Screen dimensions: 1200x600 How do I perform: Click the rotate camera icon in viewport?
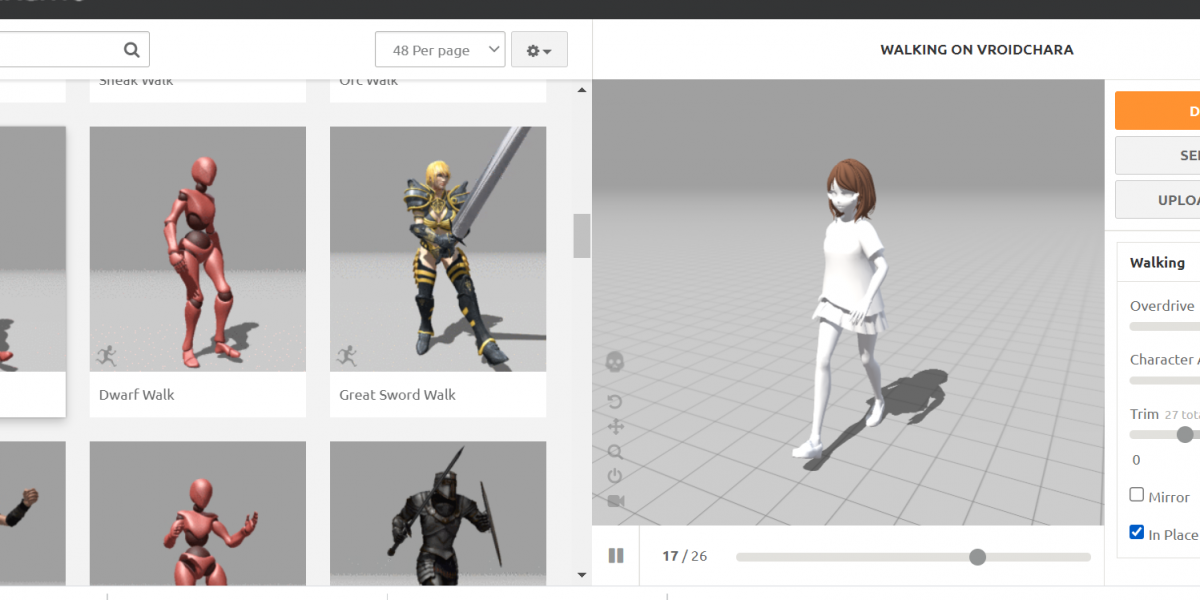[615, 402]
